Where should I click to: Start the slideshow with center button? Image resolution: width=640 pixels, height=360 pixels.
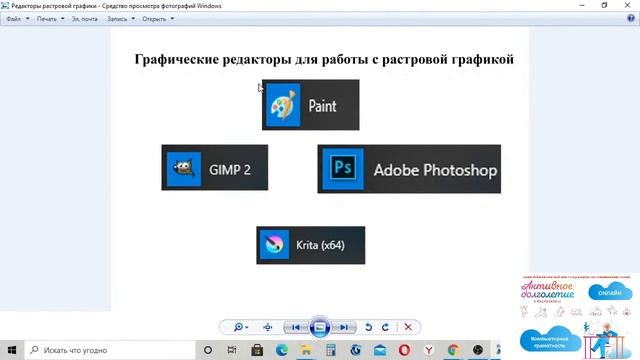click(320, 327)
